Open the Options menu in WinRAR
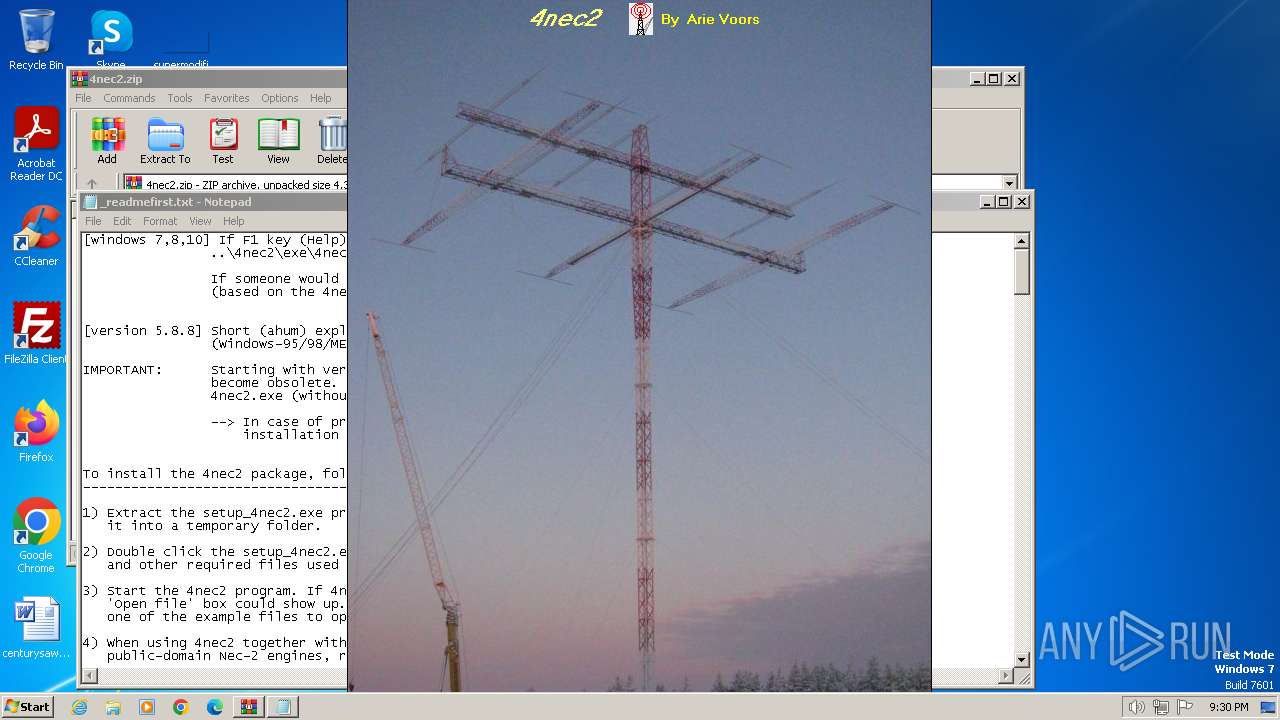The height and width of the screenshot is (720, 1280). tap(280, 98)
